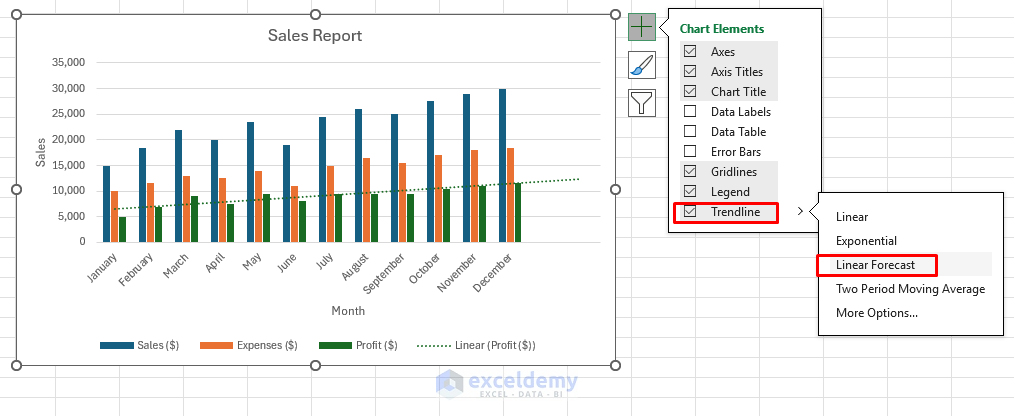Screen dimensions: 1014x416
Task: Enable the Data Labels checkbox
Action: 690,111
